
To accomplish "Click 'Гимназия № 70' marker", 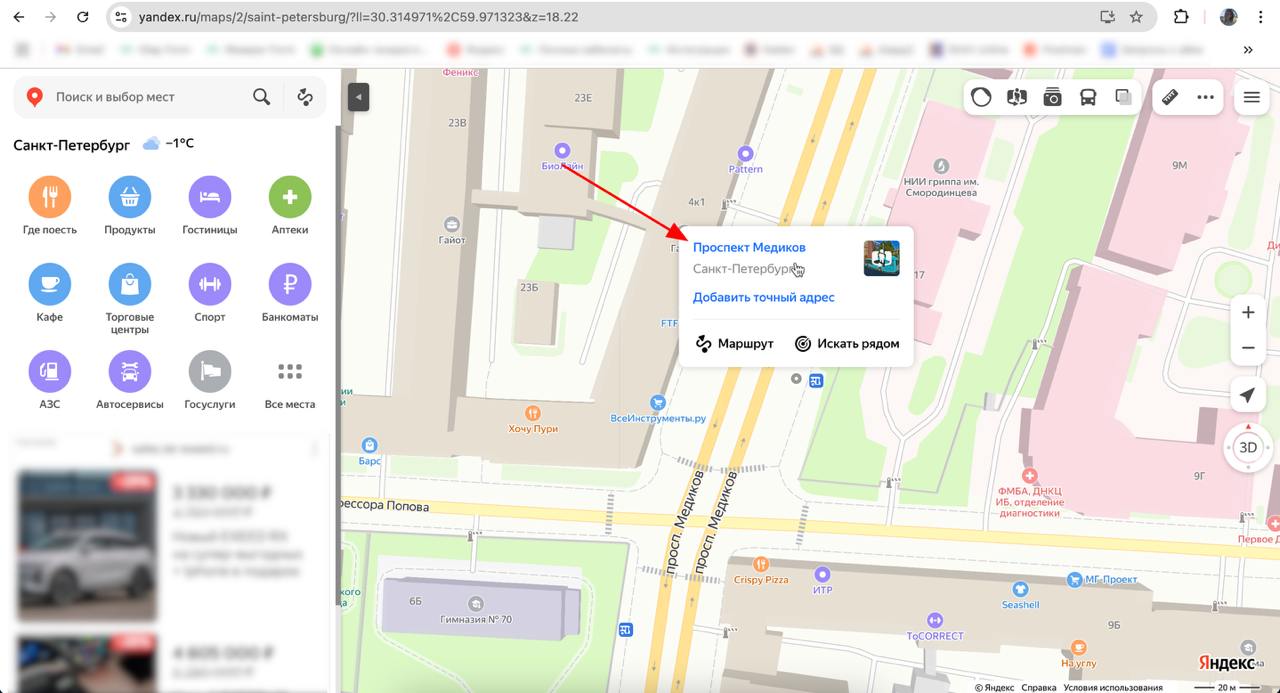I will [476, 603].
